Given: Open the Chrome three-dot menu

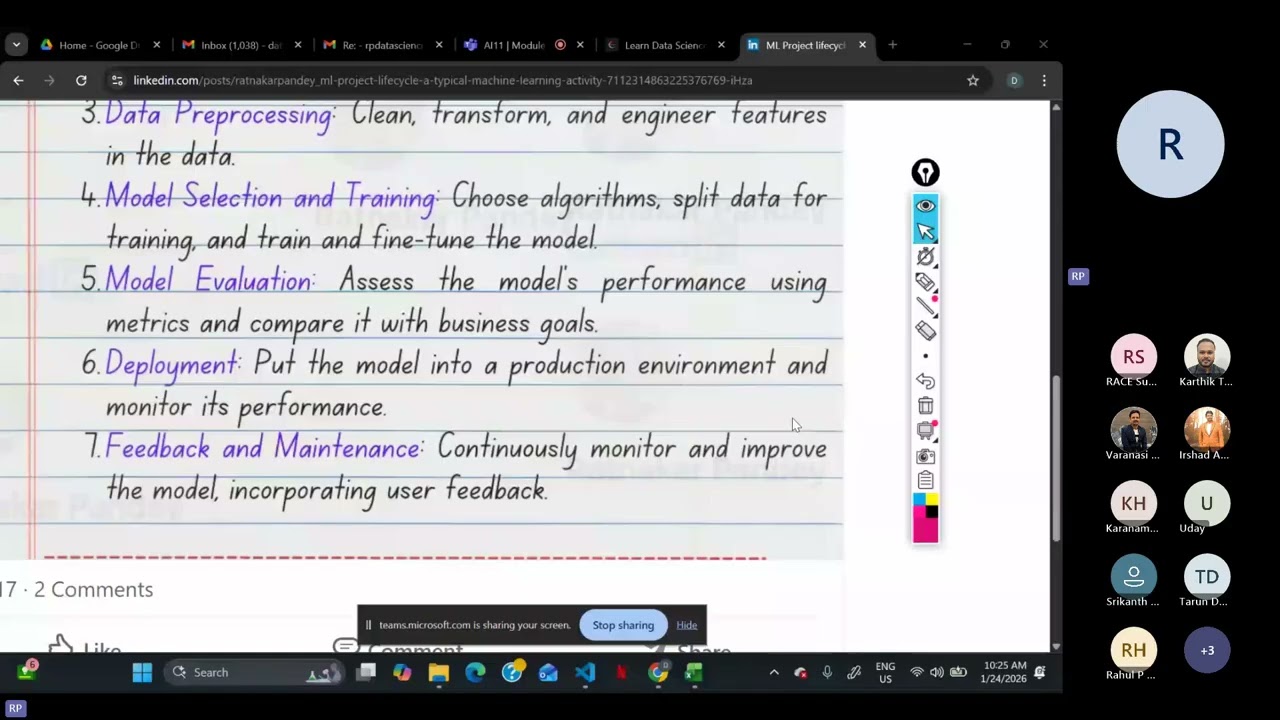Looking at the screenshot, I should pyautogui.click(x=1044, y=80).
